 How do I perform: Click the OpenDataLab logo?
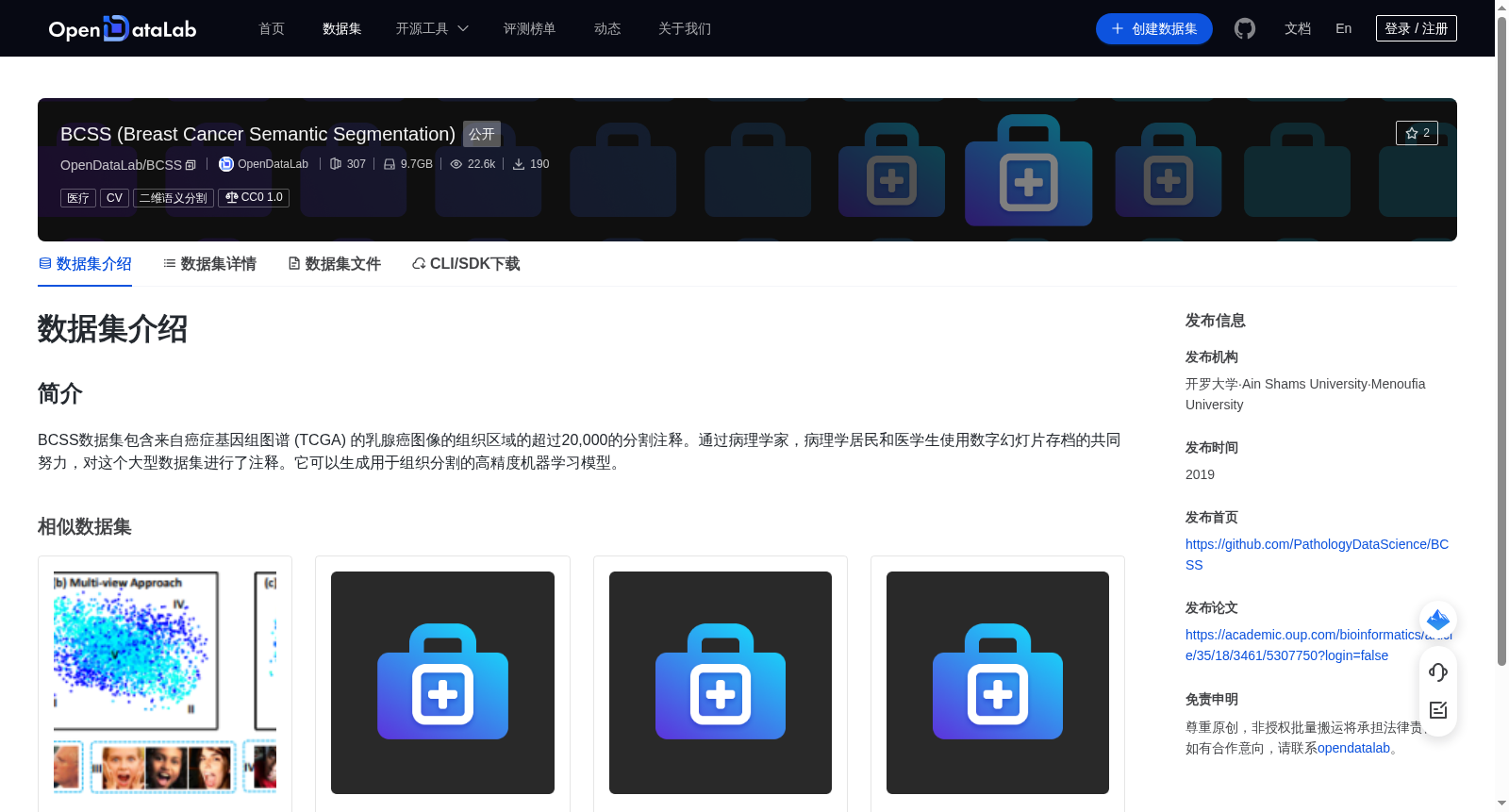pos(123,28)
